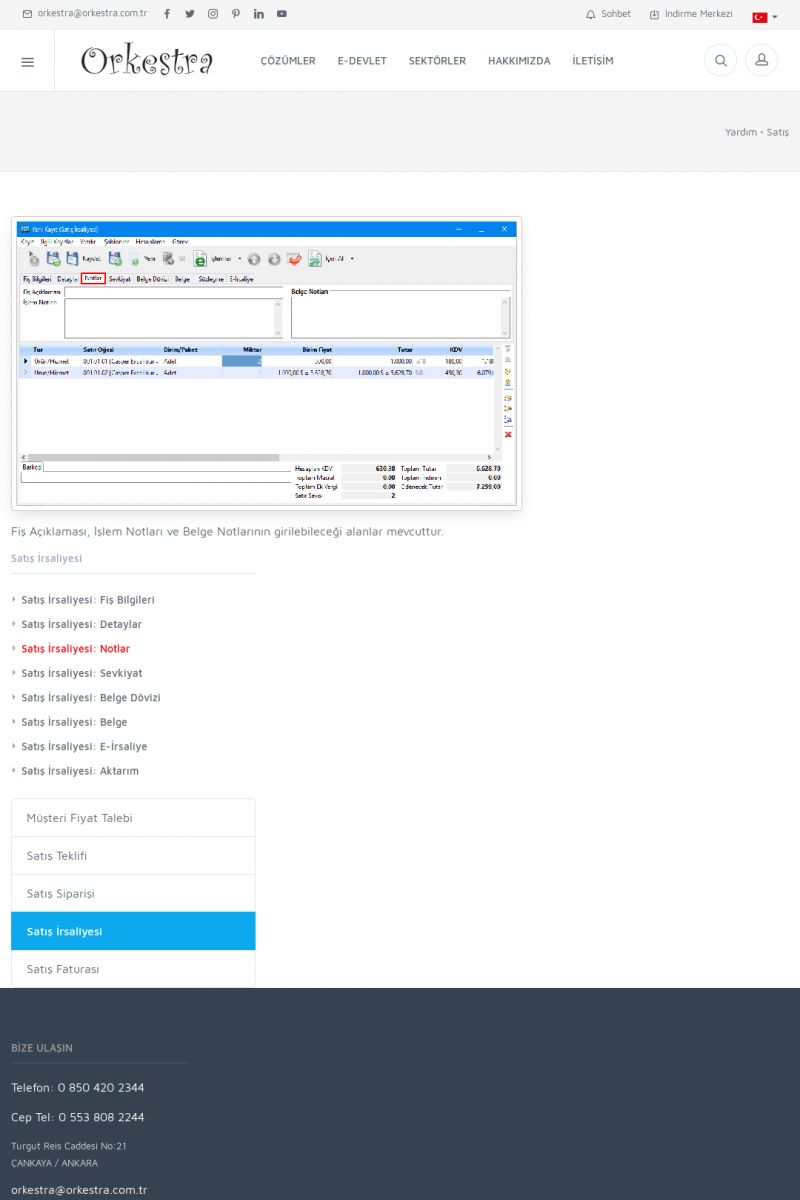Expand the language flag dropdown

click(x=765, y=17)
